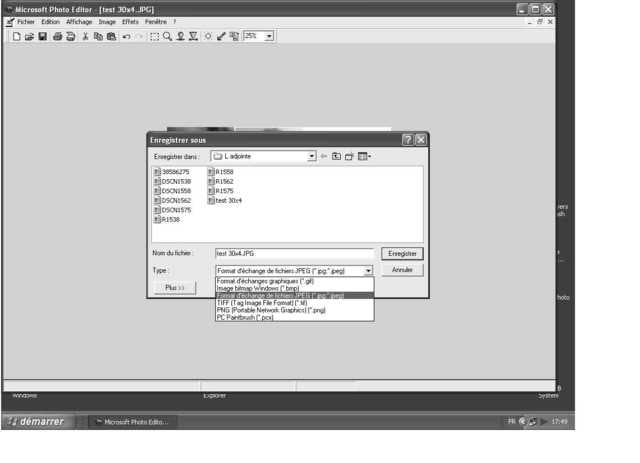Screen dimensions: 640x463
Task: Click the Cut scissors toolbar icon
Action: point(85,36)
